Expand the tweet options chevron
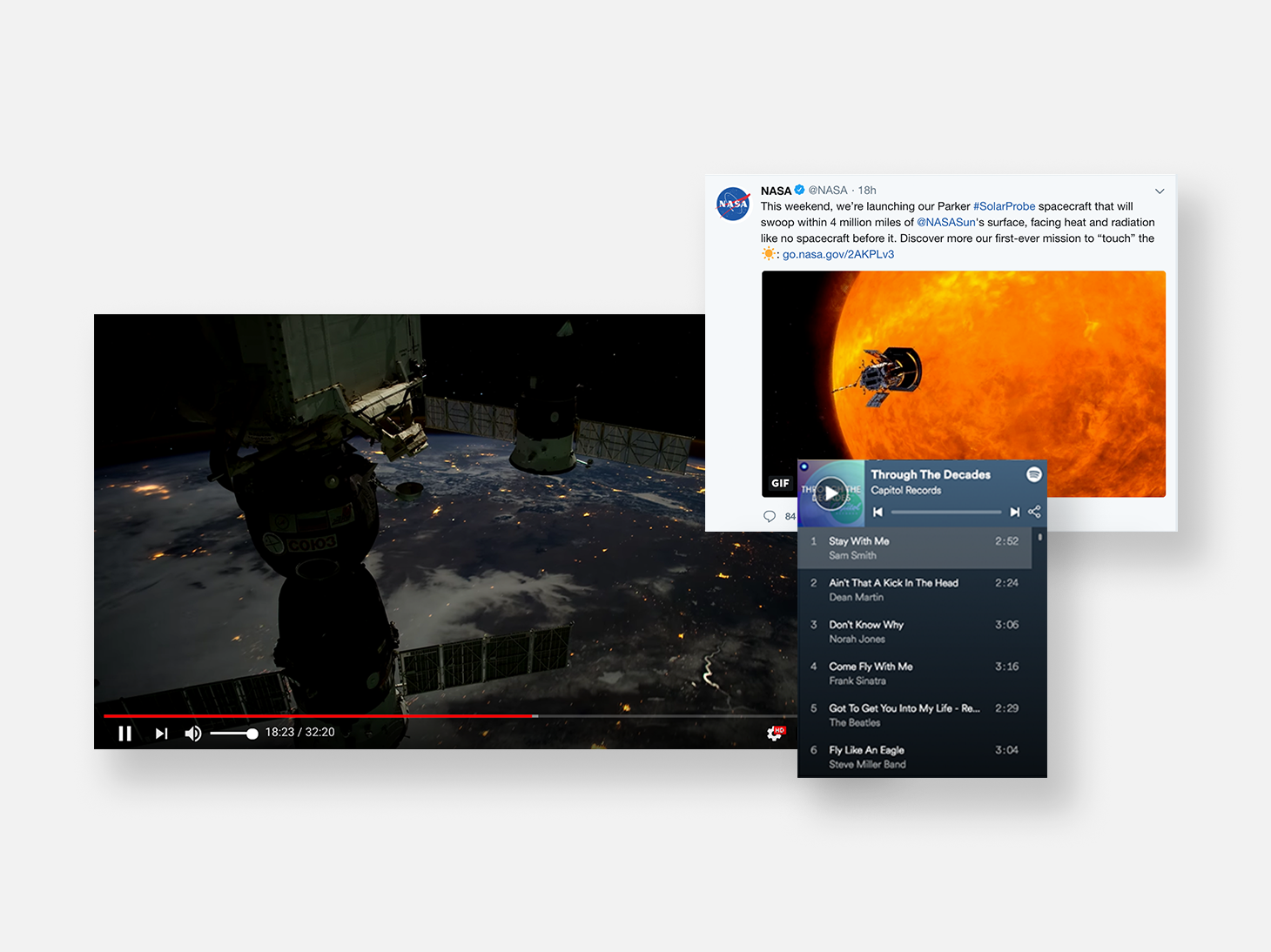Viewport: 1271px width, 952px height. coord(1160,191)
